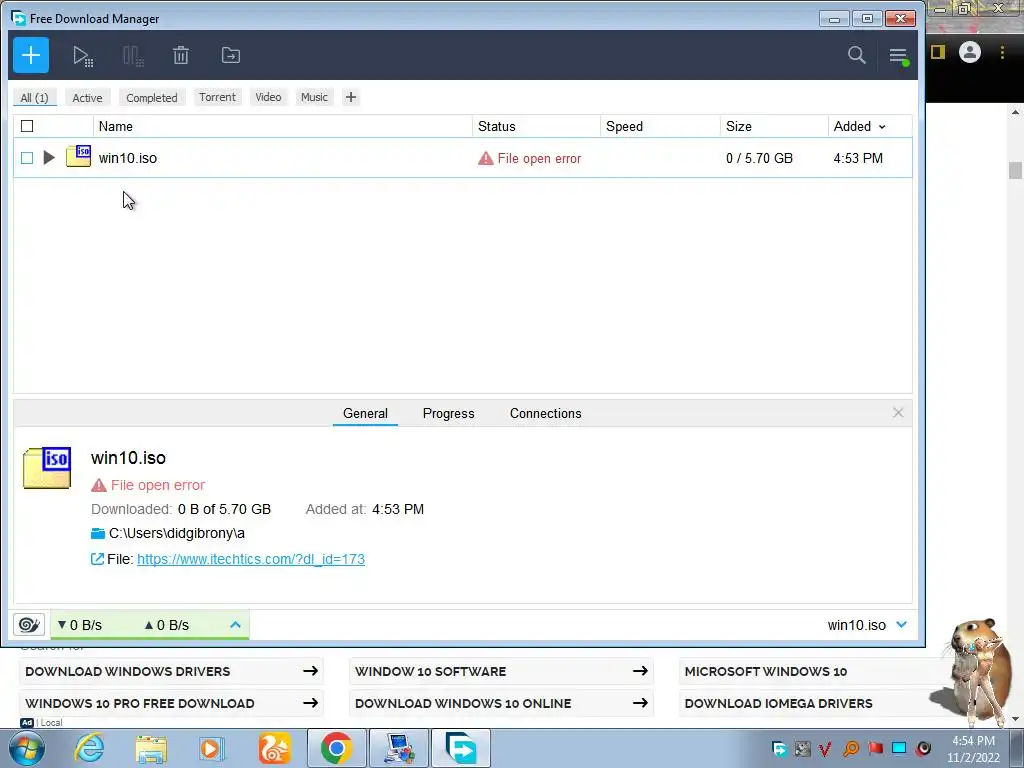Click the blue Add download plus button
This screenshot has width=1024, height=768.
click(x=31, y=56)
